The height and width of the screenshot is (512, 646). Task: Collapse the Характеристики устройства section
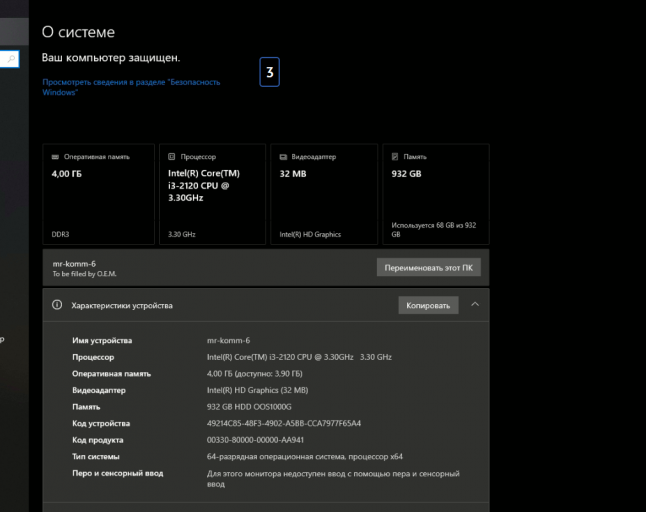[475, 304]
